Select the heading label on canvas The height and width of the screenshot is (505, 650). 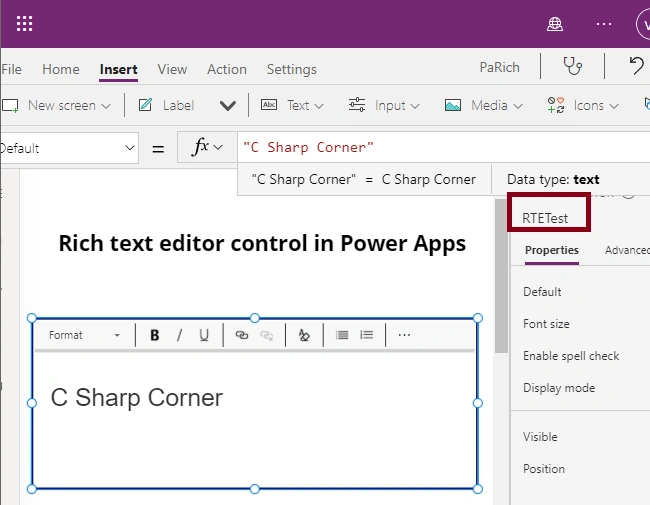[x=262, y=243]
